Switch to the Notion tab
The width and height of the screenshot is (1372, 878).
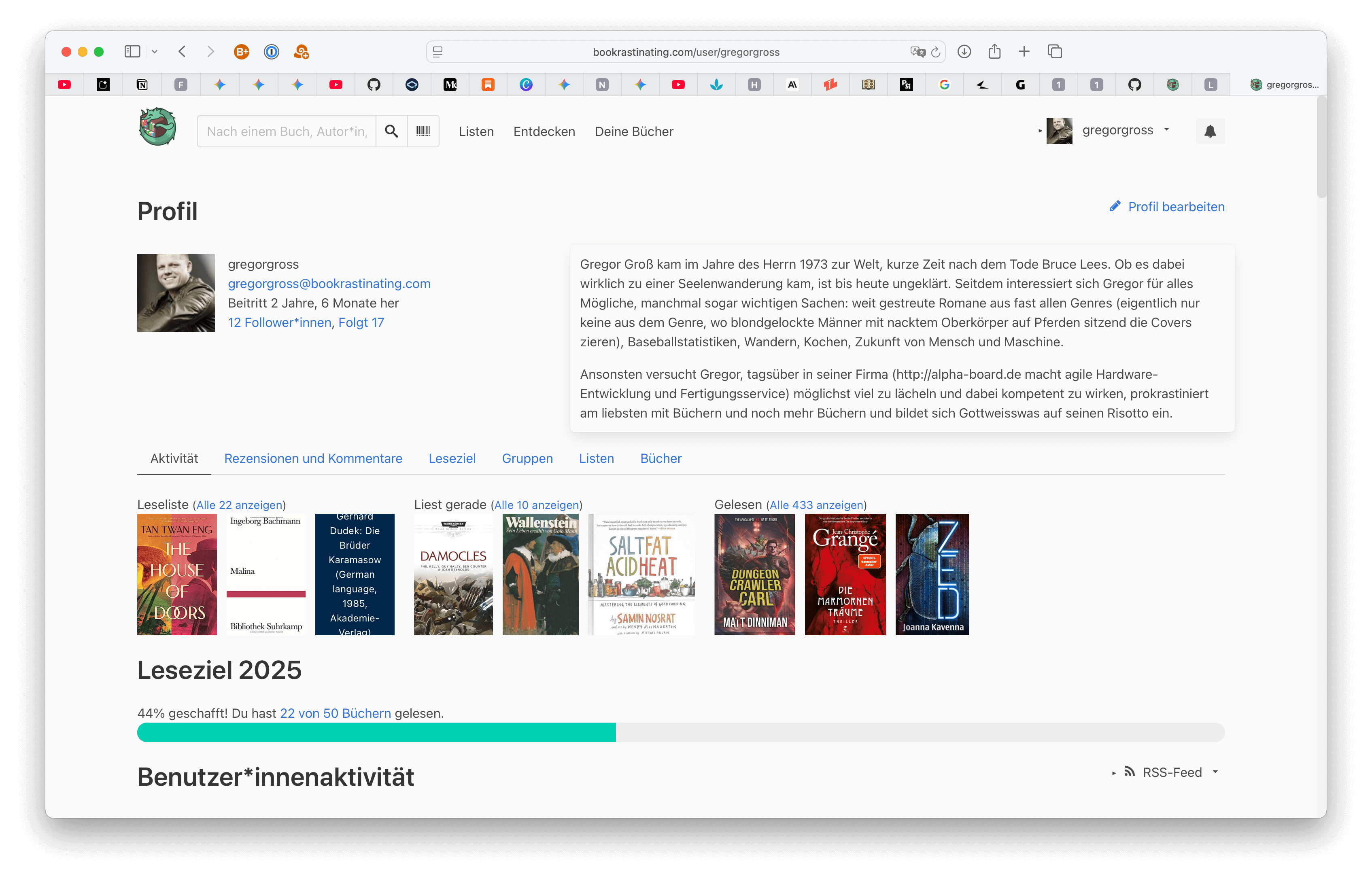[142, 85]
